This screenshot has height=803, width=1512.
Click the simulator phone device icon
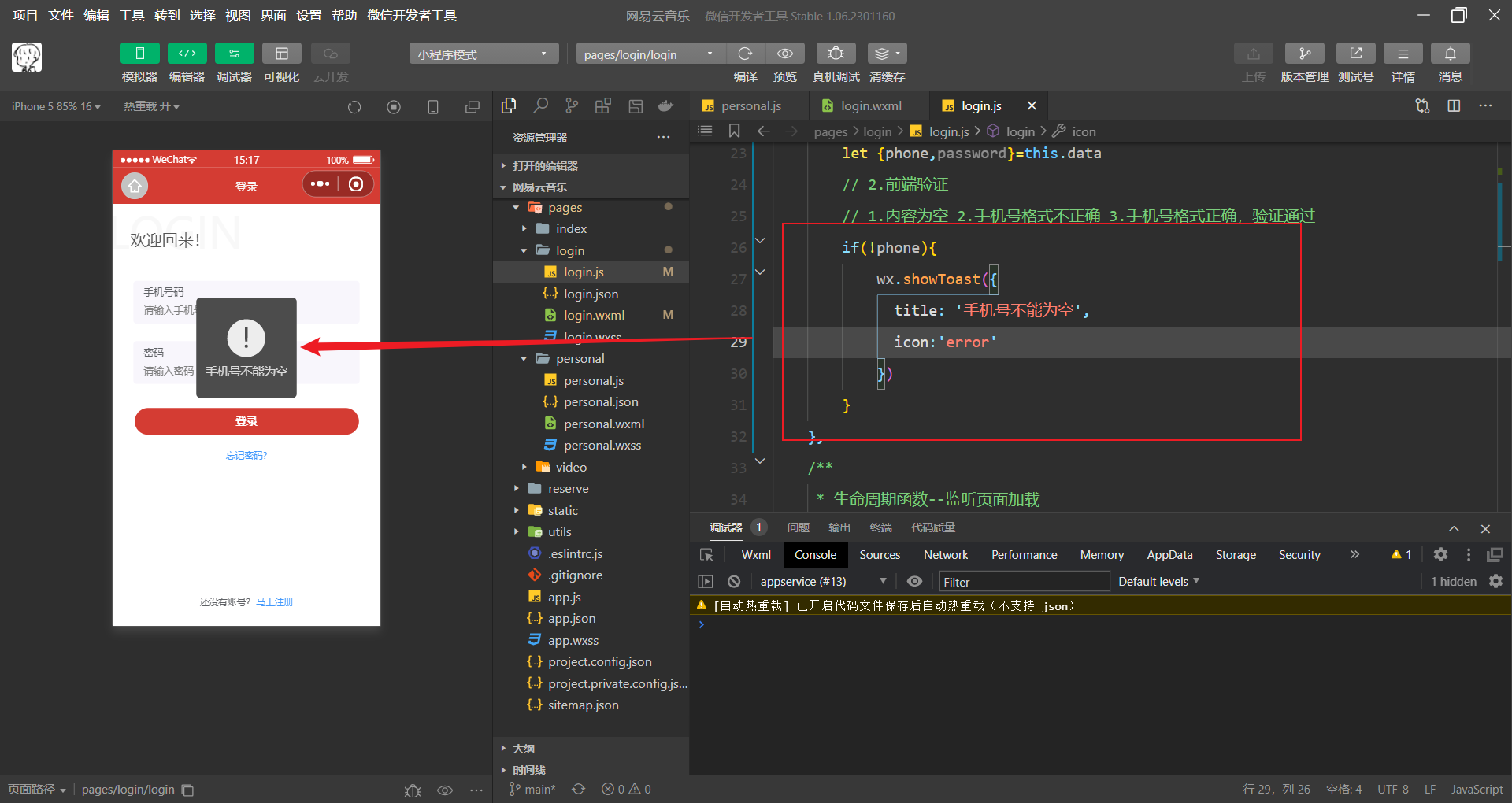433,107
